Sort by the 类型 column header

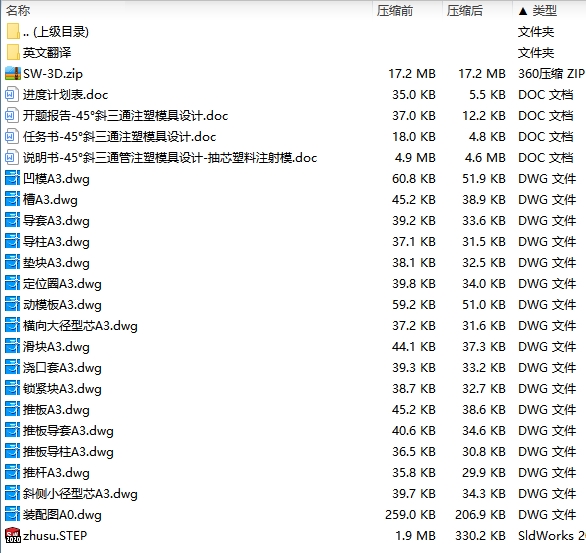coord(545,10)
